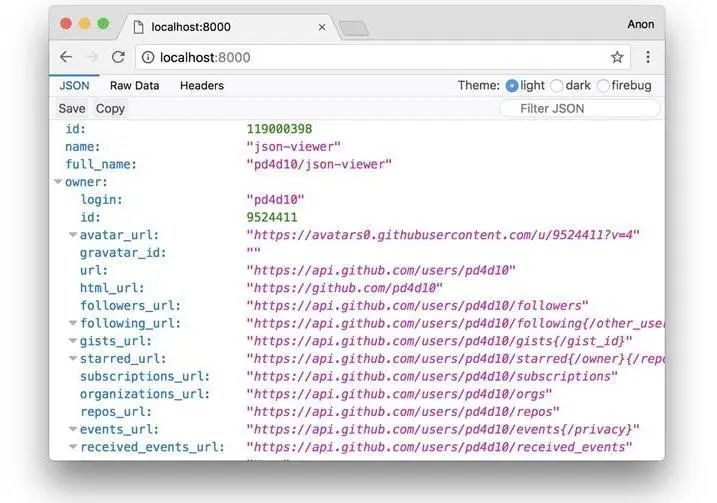Image resolution: width=717 pixels, height=503 pixels.
Task: Click the organizations_url key label
Action: click(x=145, y=394)
